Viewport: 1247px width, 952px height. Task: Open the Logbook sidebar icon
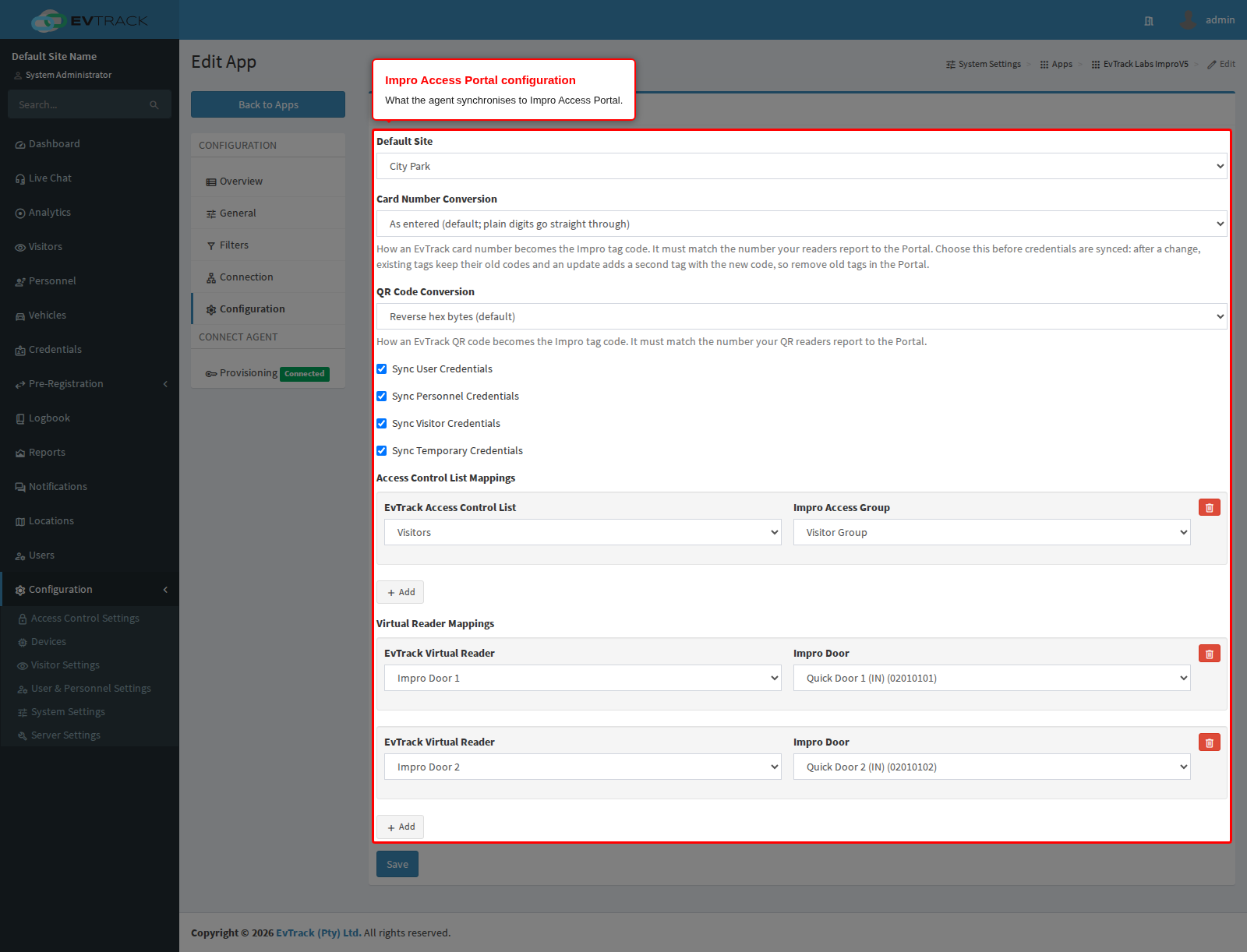point(20,419)
